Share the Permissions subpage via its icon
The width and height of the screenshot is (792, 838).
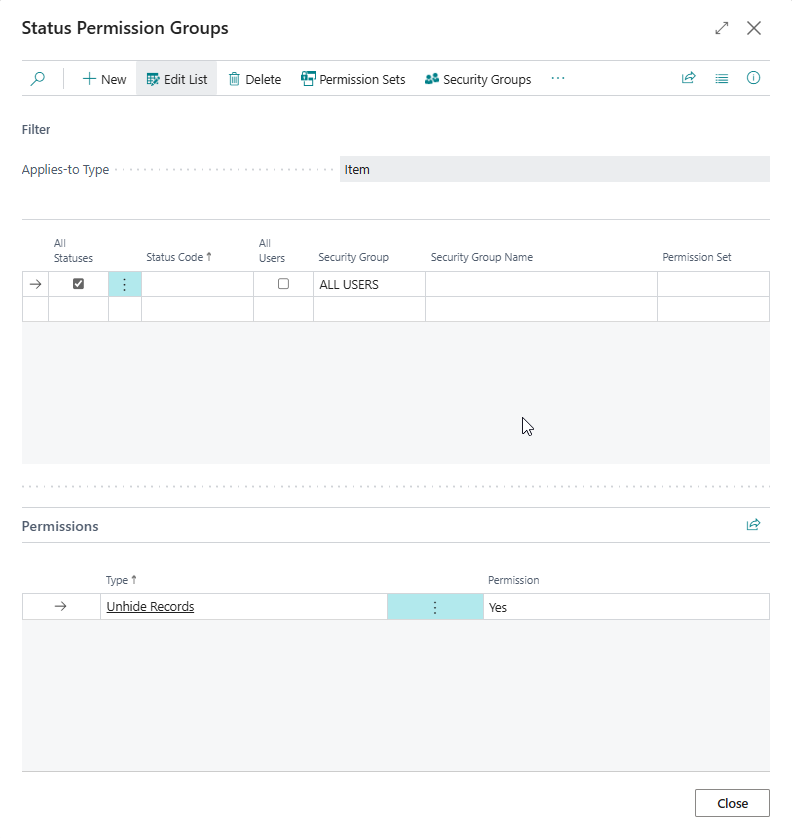pyautogui.click(x=754, y=525)
